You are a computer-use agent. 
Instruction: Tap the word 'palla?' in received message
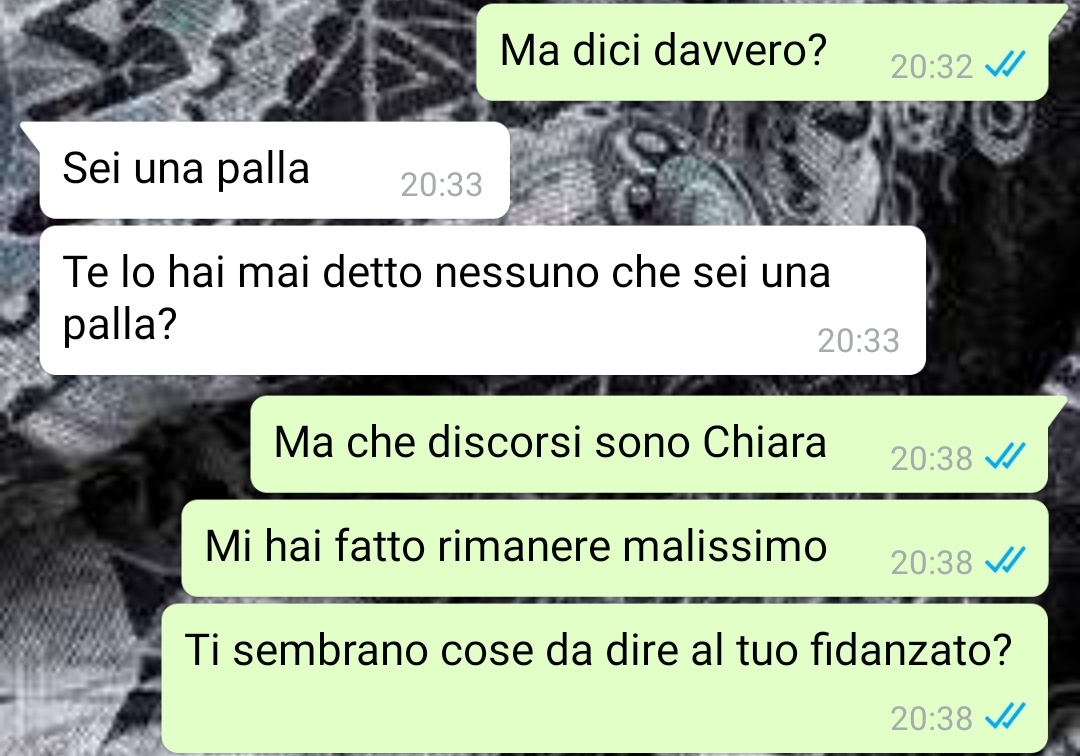point(120,324)
